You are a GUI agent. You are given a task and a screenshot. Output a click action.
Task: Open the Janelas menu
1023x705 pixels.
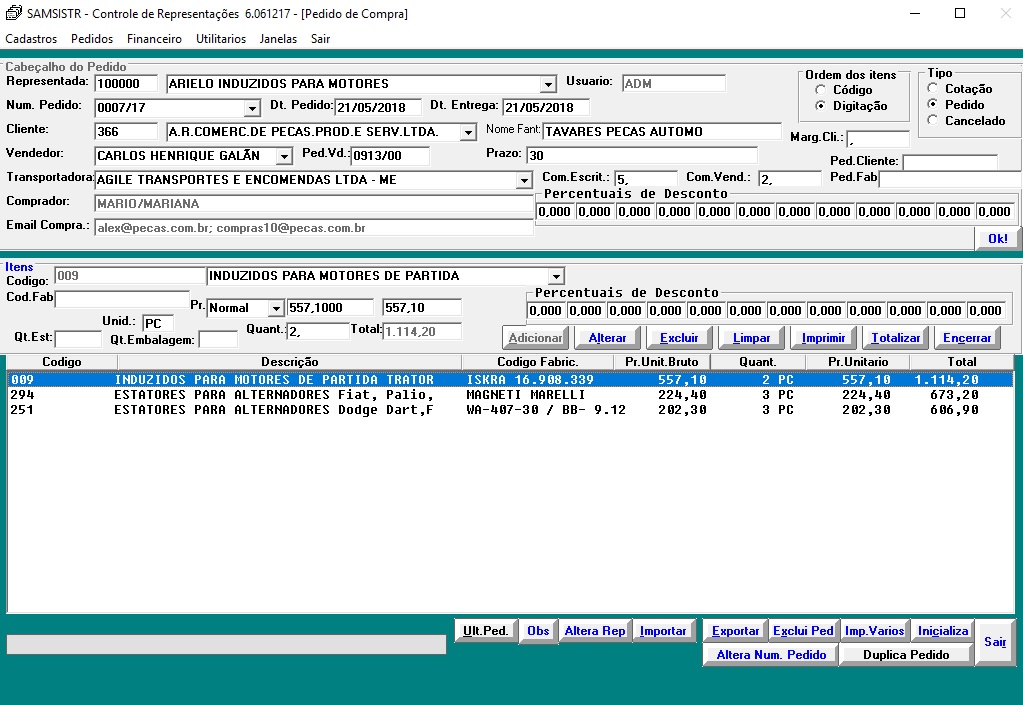(x=278, y=39)
